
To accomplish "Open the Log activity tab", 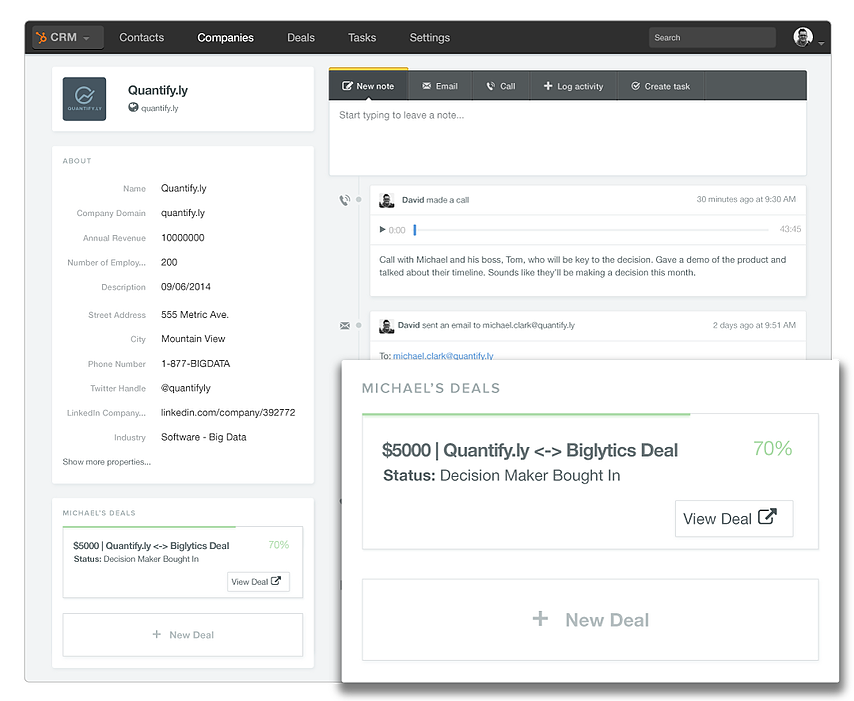I will tap(574, 86).
